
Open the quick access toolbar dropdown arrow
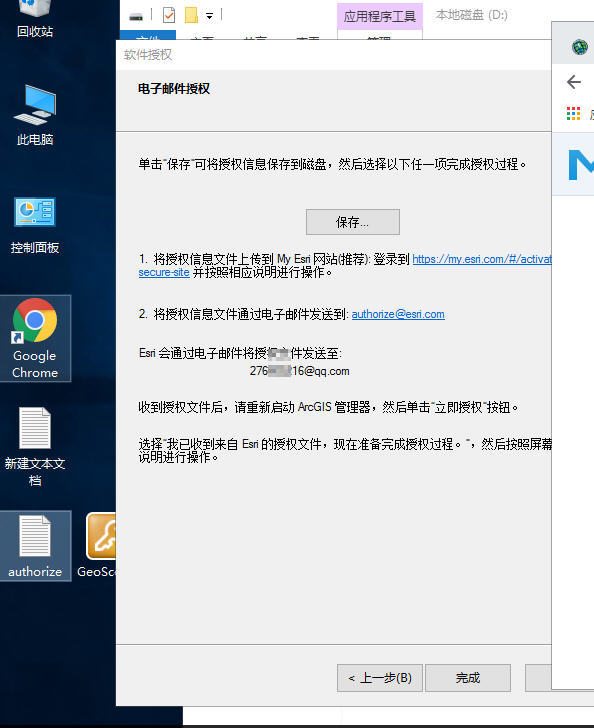pos(209,16)
